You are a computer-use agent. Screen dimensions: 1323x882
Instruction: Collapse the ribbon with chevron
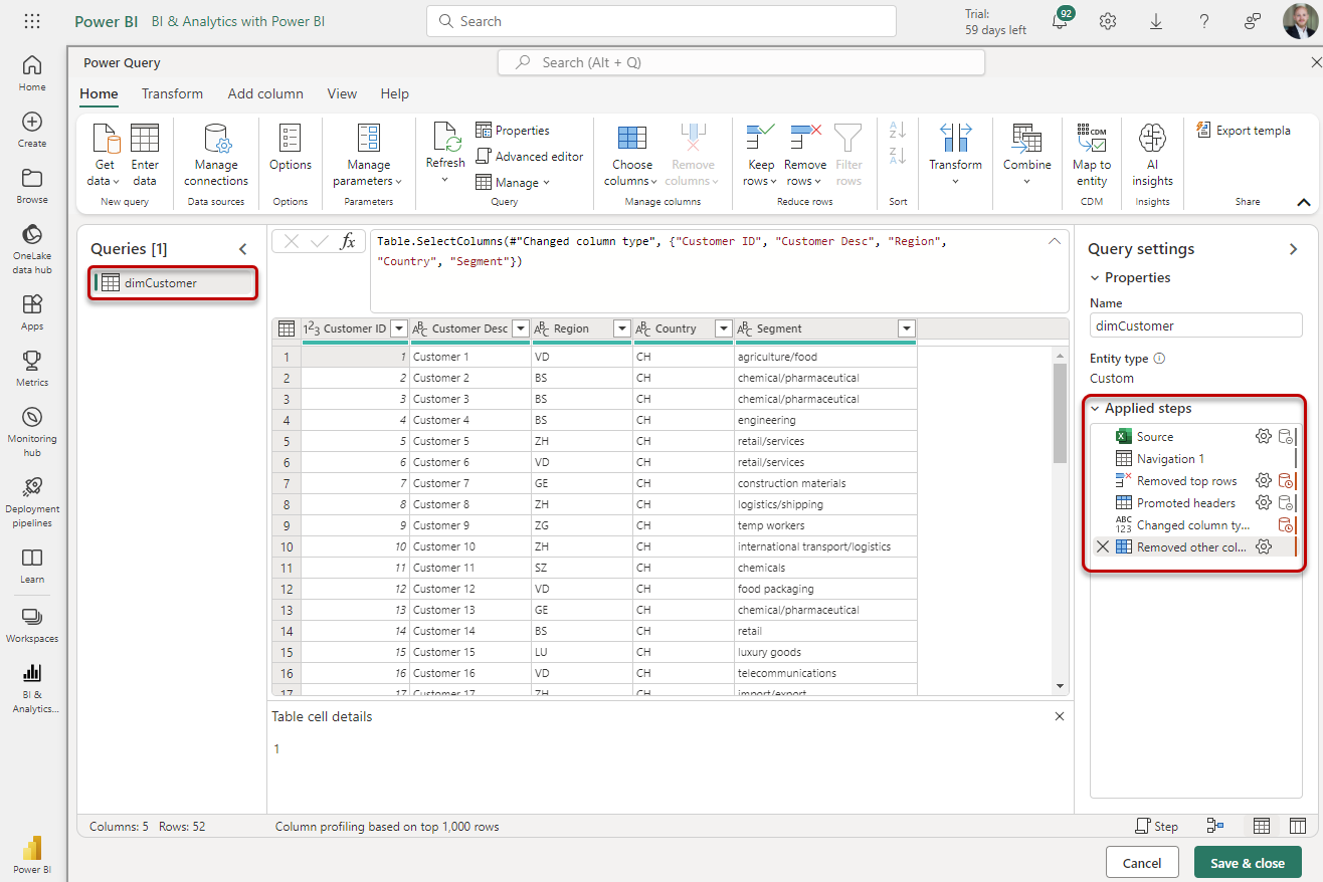[1303, 202]
